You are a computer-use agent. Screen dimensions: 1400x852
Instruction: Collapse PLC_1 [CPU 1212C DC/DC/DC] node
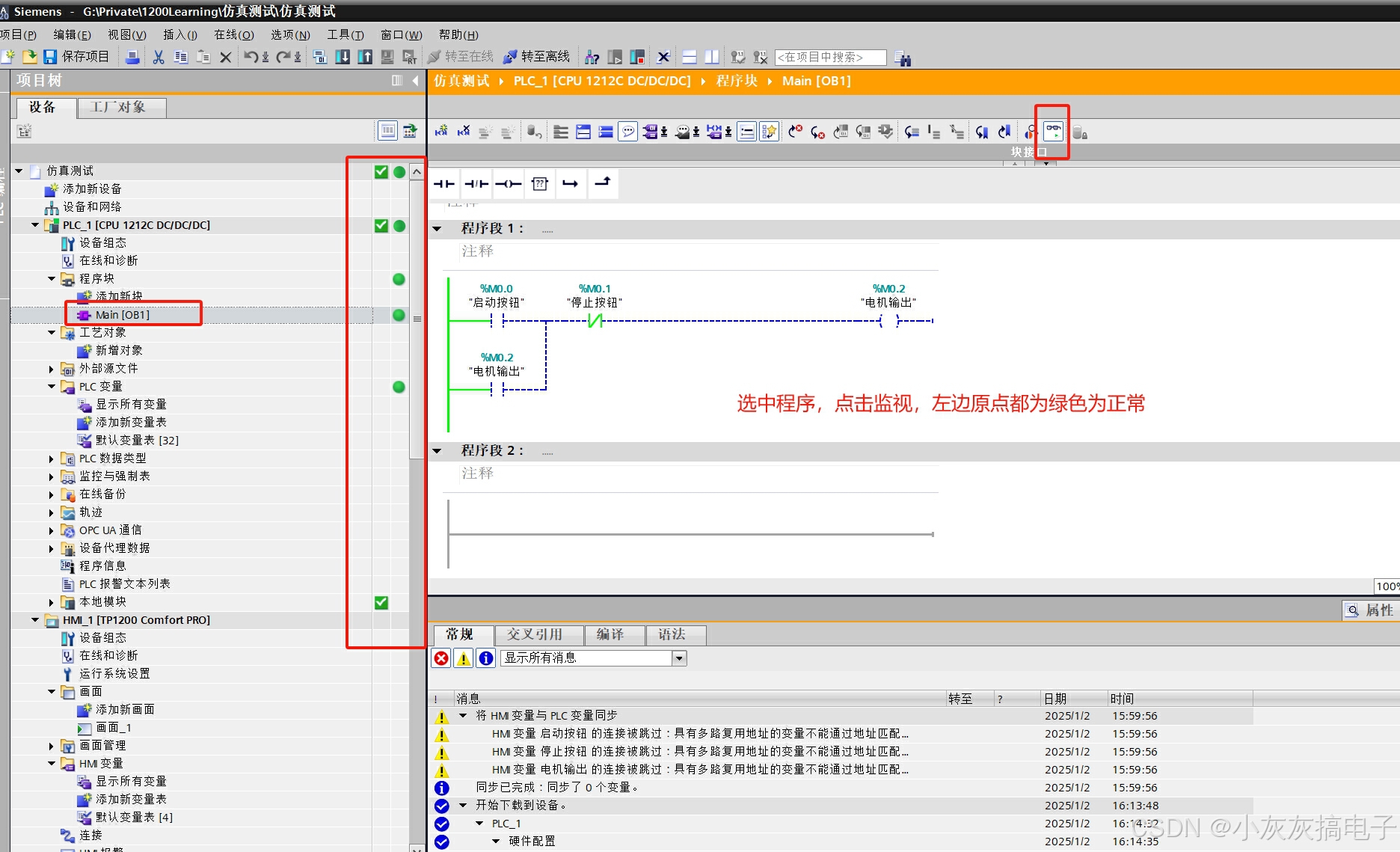(35, 225)
